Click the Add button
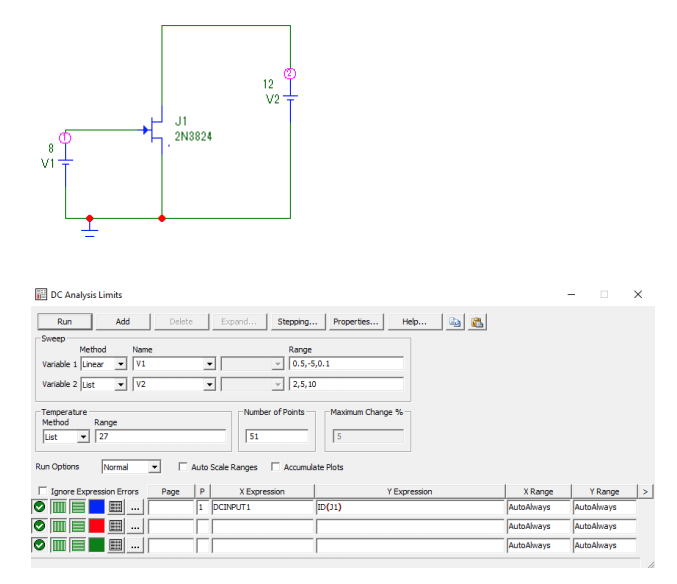Image resolution: width=677 pixels, height=584 pixels. pyautogui.click(x=123, y=322)
